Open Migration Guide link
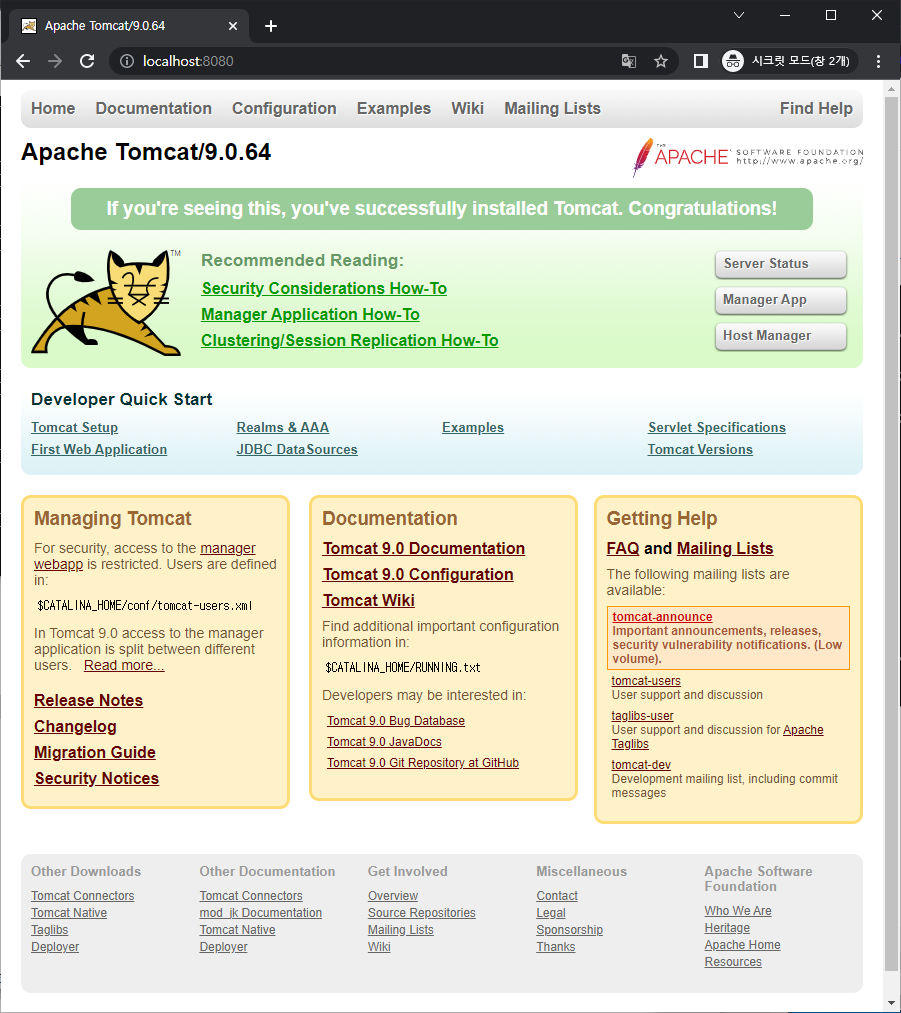This screenshot has width=901, height=1013. point(95,752)
